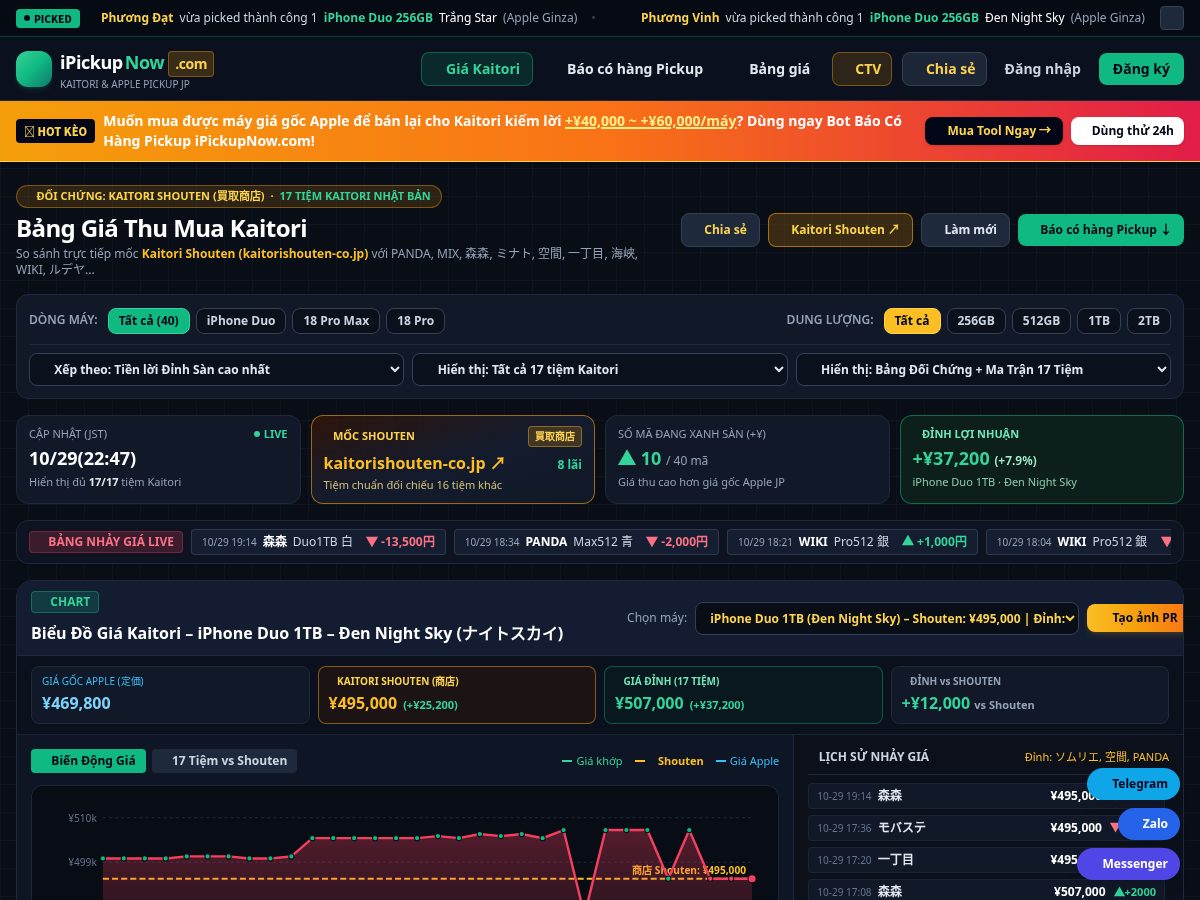The image size is (1200, 900).
Task: Open the Kaitori Shouten external link button
Action: [840, 229]
